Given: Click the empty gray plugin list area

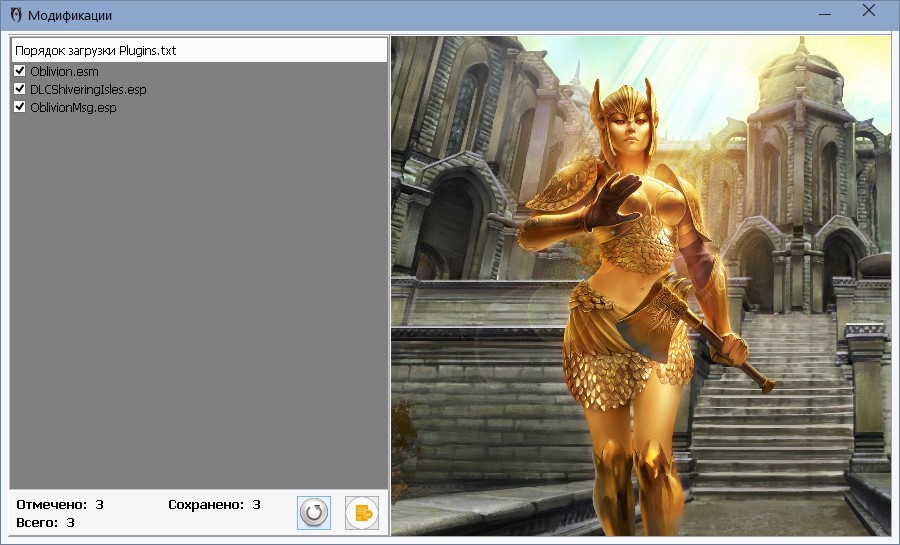Looking at the screenshot, I should [198, 300].
